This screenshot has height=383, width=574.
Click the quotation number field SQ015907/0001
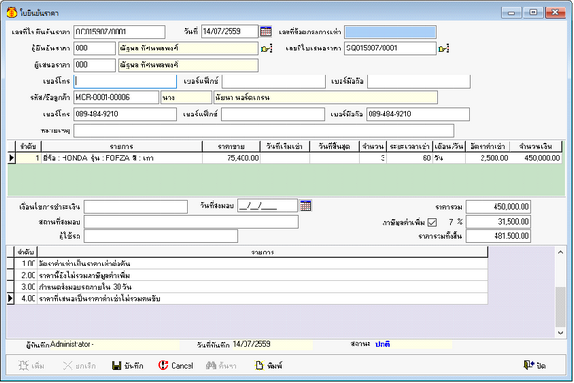point(390,48)
